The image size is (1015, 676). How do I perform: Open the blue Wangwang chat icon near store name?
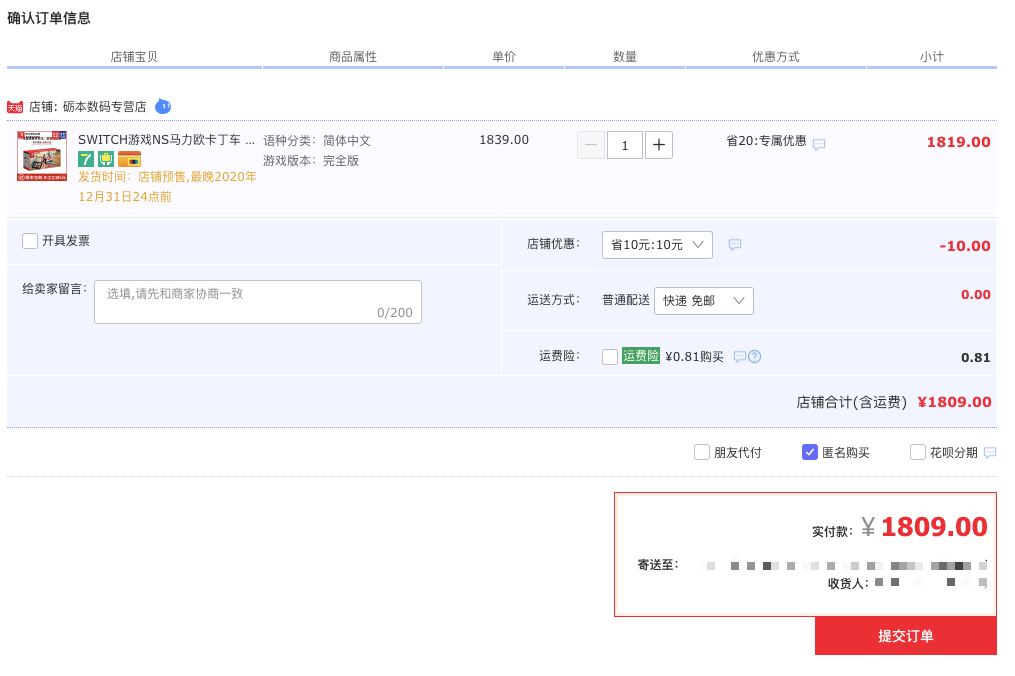click(x=163, y=106)
